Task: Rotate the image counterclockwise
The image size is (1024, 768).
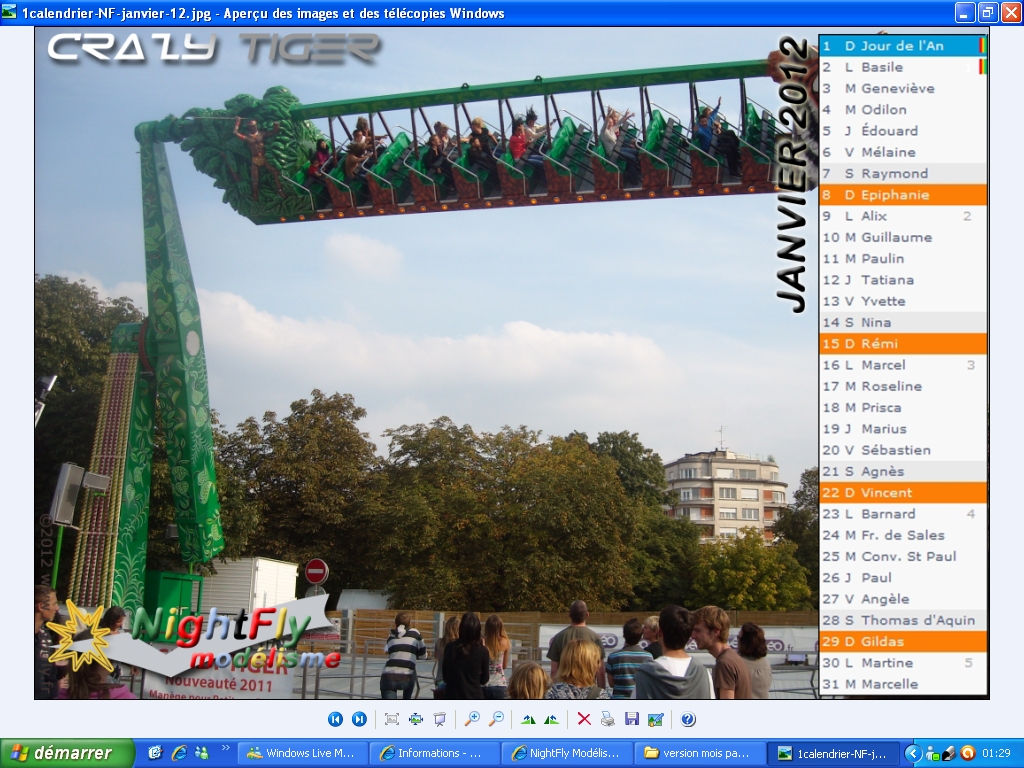Action: 551,719
